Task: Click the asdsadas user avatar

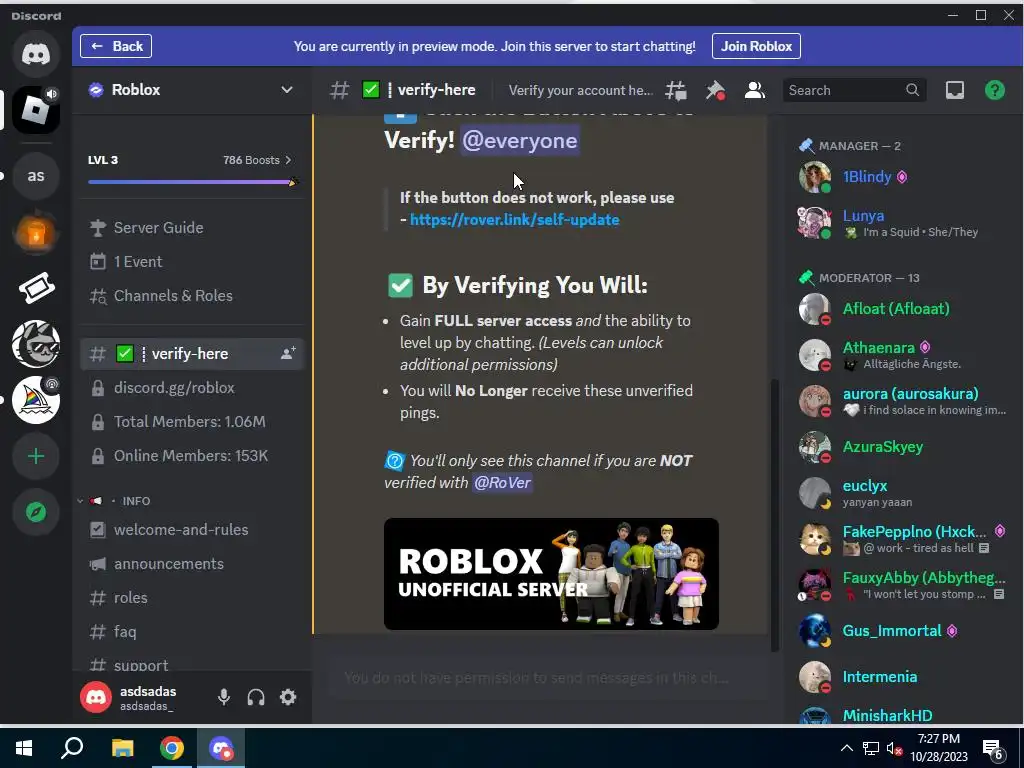Action: pyautogui.click(x=96, y=697)
